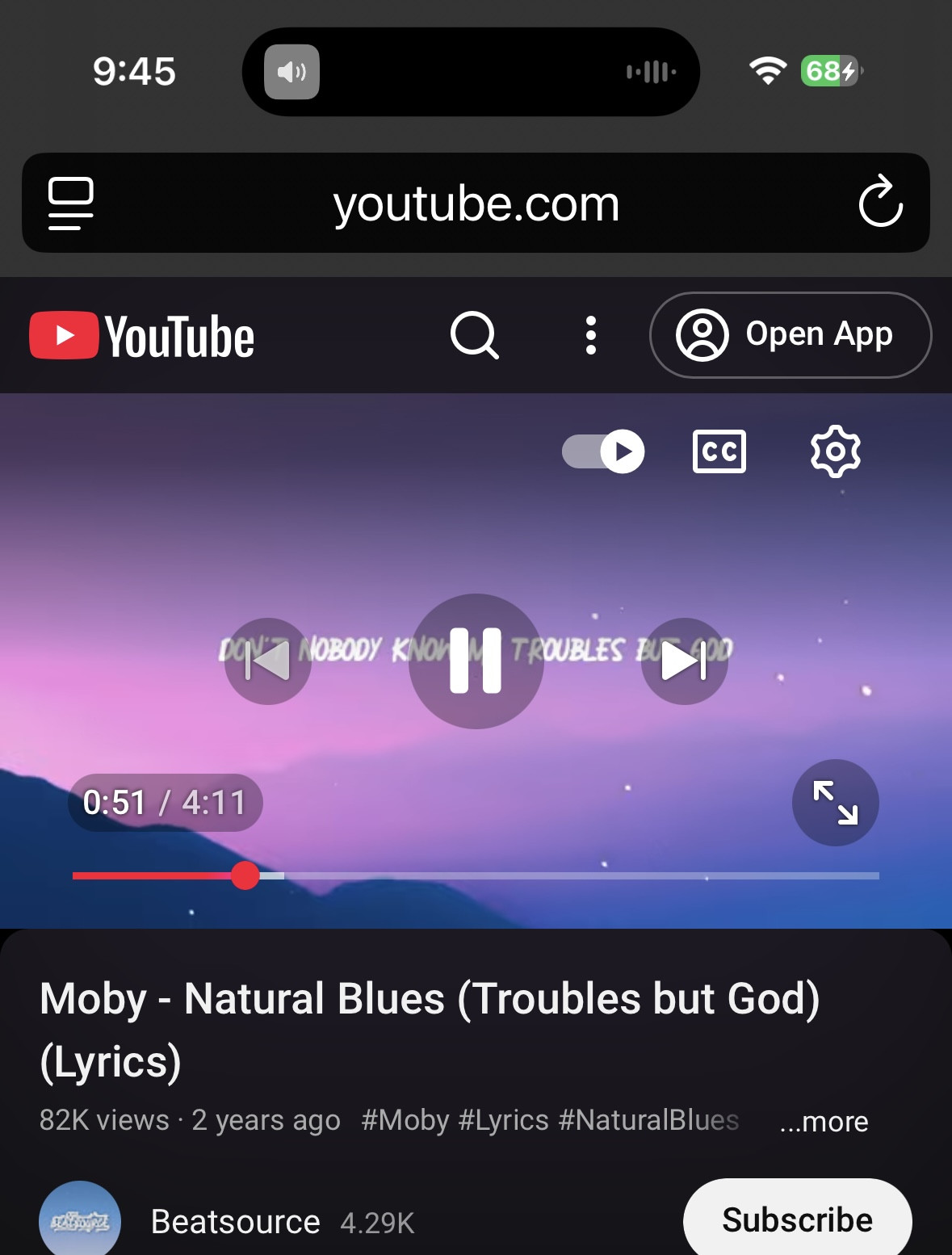Open the #Moby hashtag link
The image size is (952, 1255).
point(405,1120)
